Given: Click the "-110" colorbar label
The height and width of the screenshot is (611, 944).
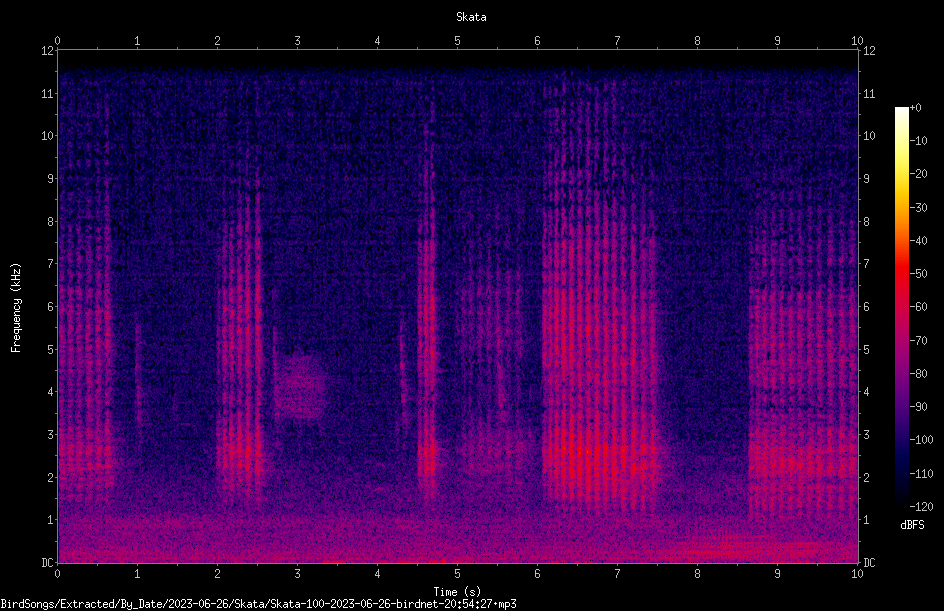Looking at the screenshot, I should click(x=921, y=474).
